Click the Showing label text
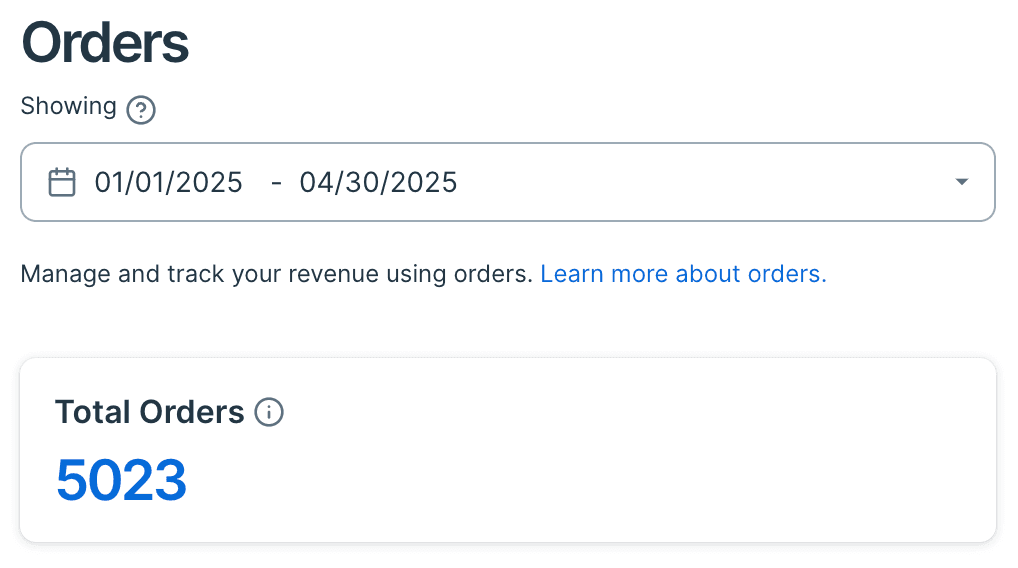The width and height of the screenshot is (1018, 568). pos(68,106)
